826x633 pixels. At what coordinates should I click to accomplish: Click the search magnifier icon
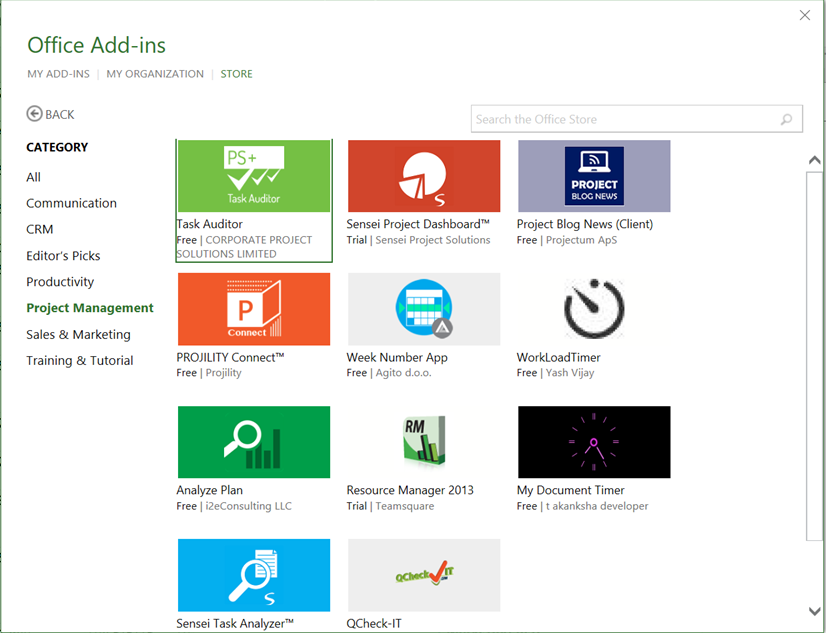point(787,120)
